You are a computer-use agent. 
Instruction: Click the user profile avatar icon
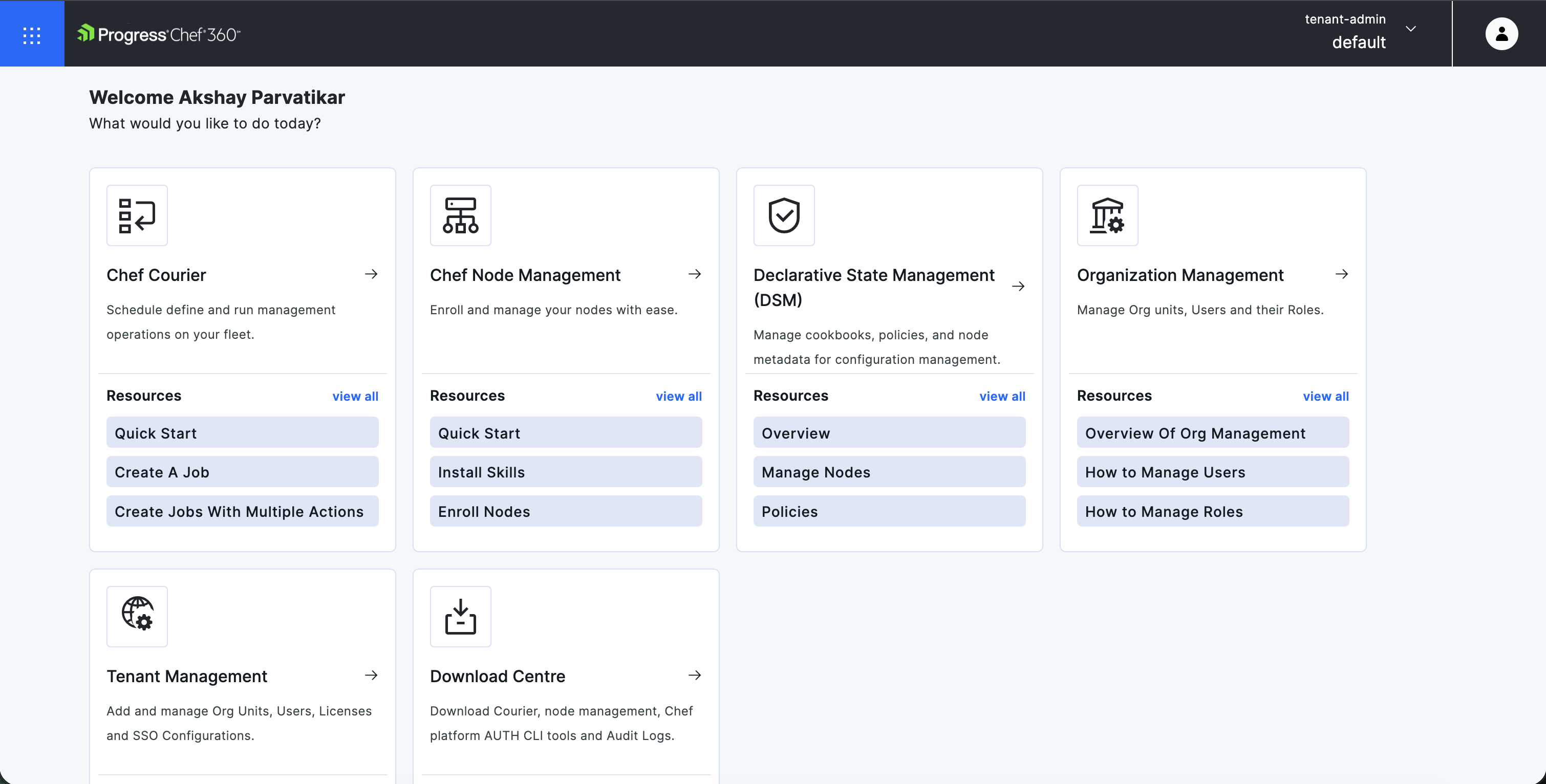(x=1501, y=34)
